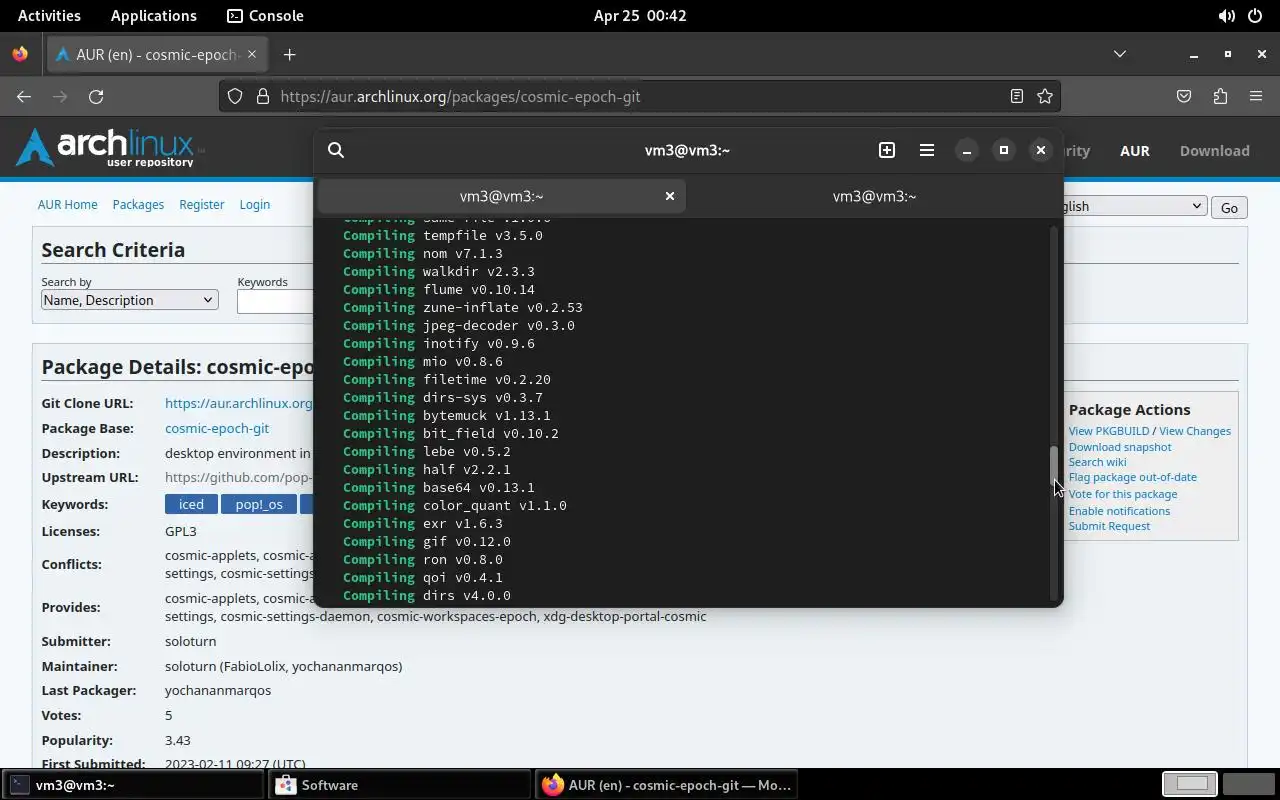1280x800 pixels.
Task: Click the Keywords input field
Action: [276, 301]
